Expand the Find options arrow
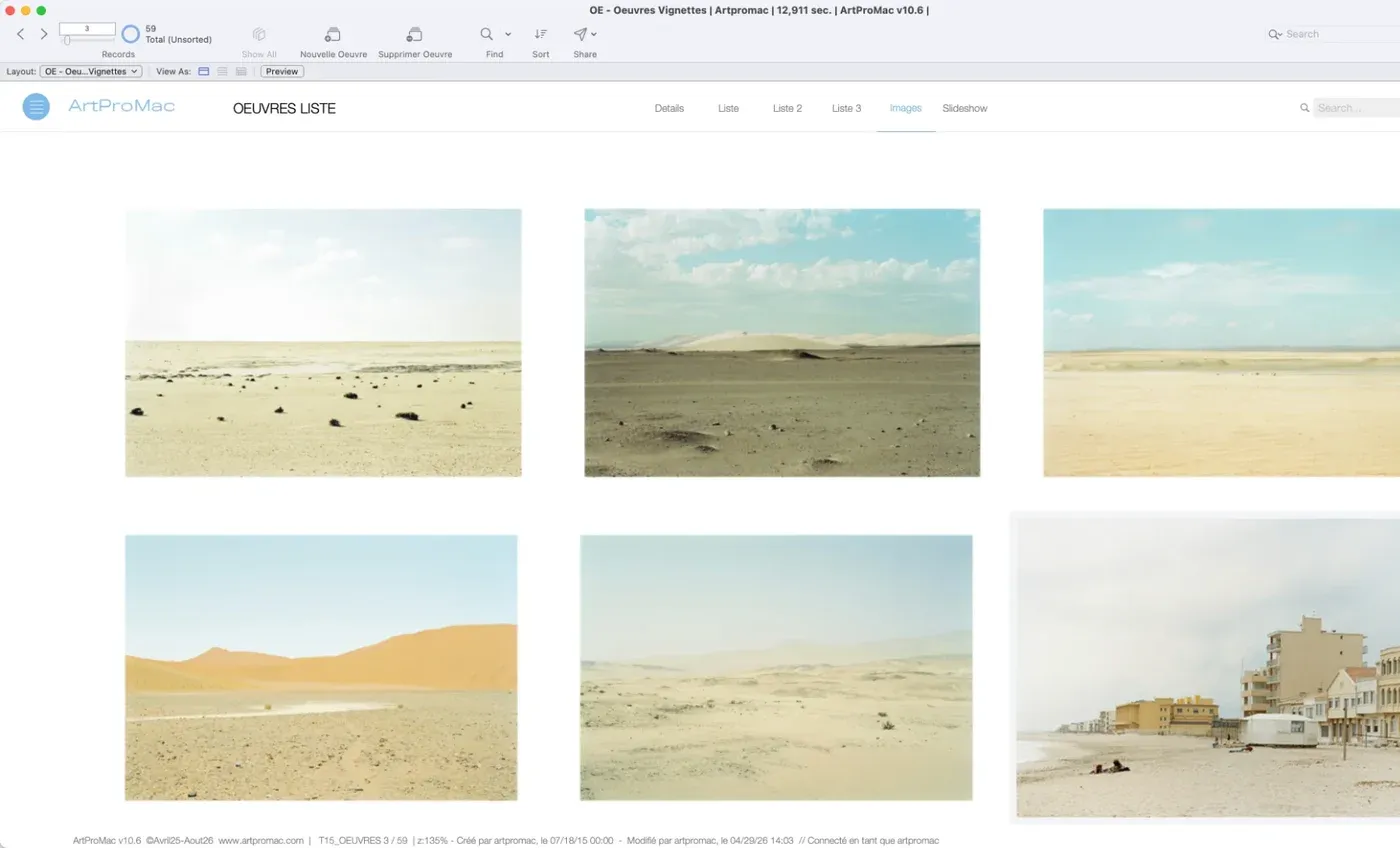The image size is (1400, 848). [508, 34]
